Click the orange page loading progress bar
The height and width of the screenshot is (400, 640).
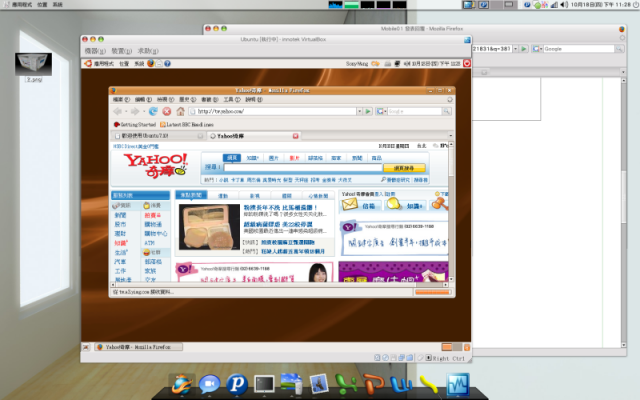[x=433, y=292]
